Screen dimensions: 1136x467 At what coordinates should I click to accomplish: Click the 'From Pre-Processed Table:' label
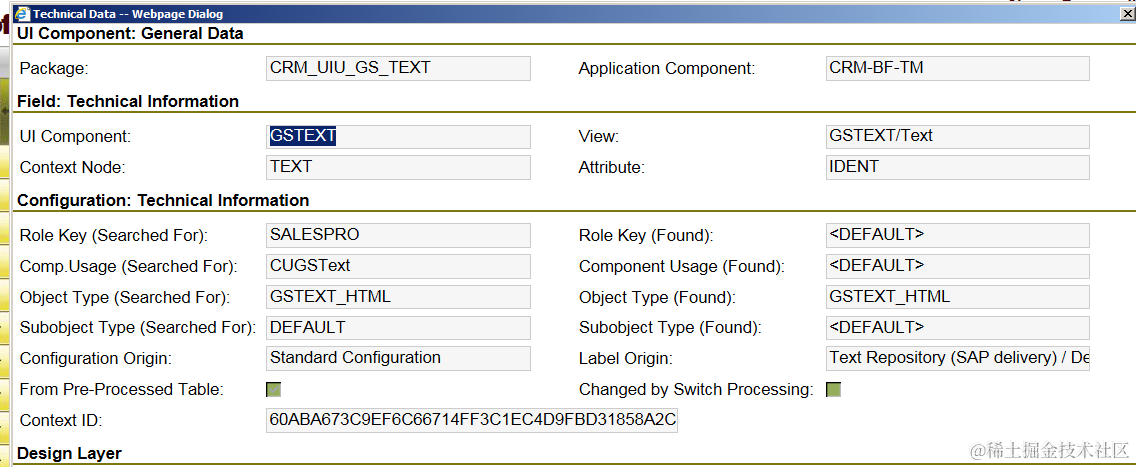[x=122, y=390]
